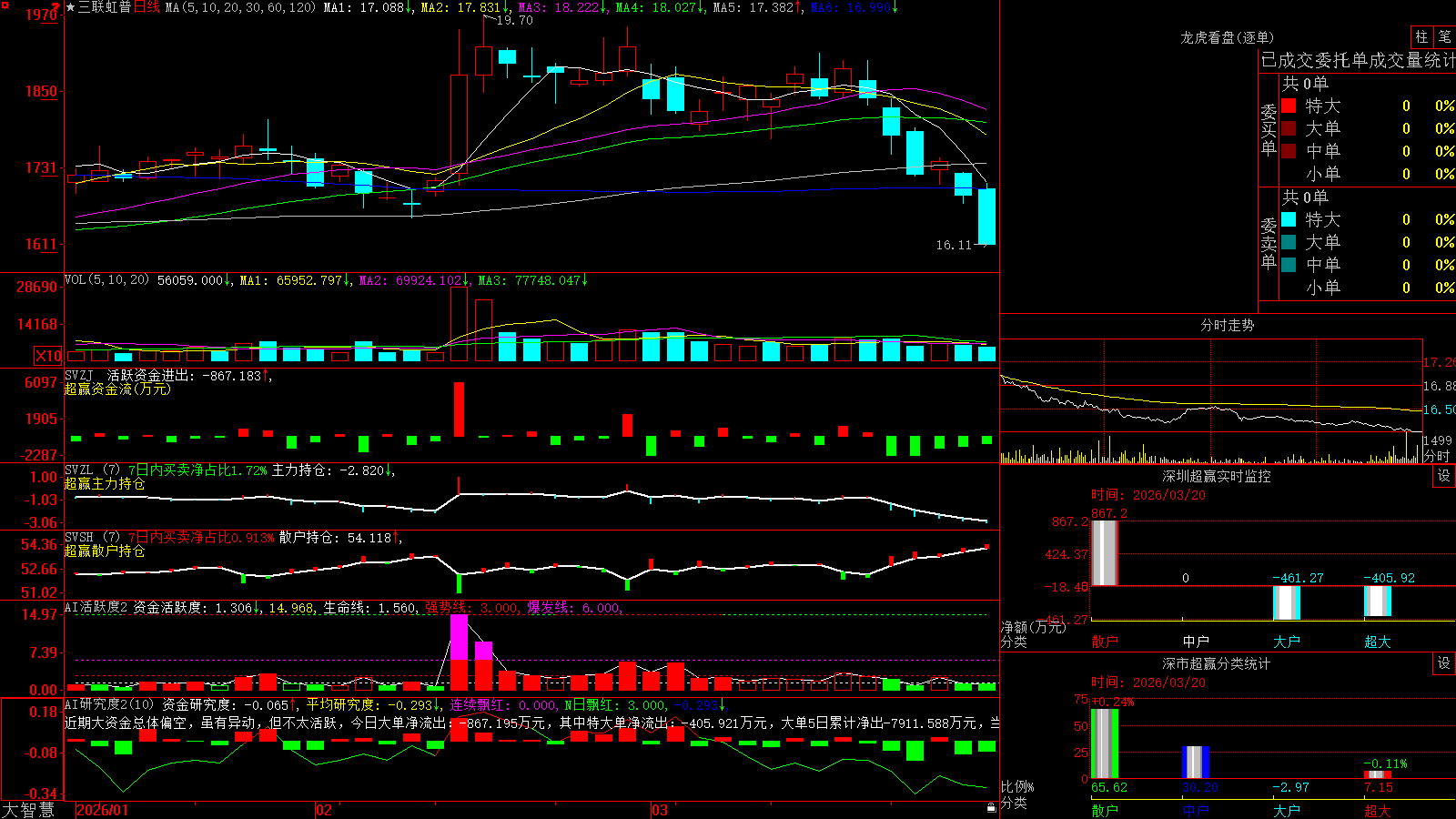Viewport: 1456px width, 819px height.
Task: Click the 2026/01 date marker on timeline
Action: (x=103, y=810)
